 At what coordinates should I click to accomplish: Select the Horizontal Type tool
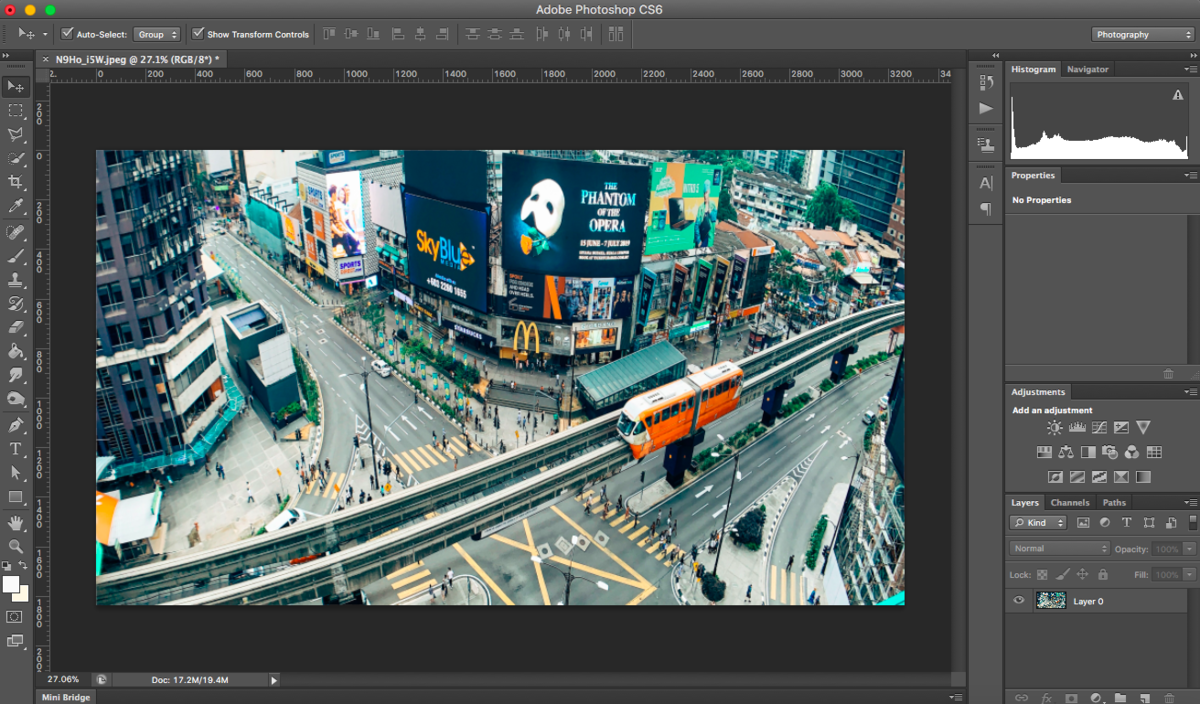(15, 447)
